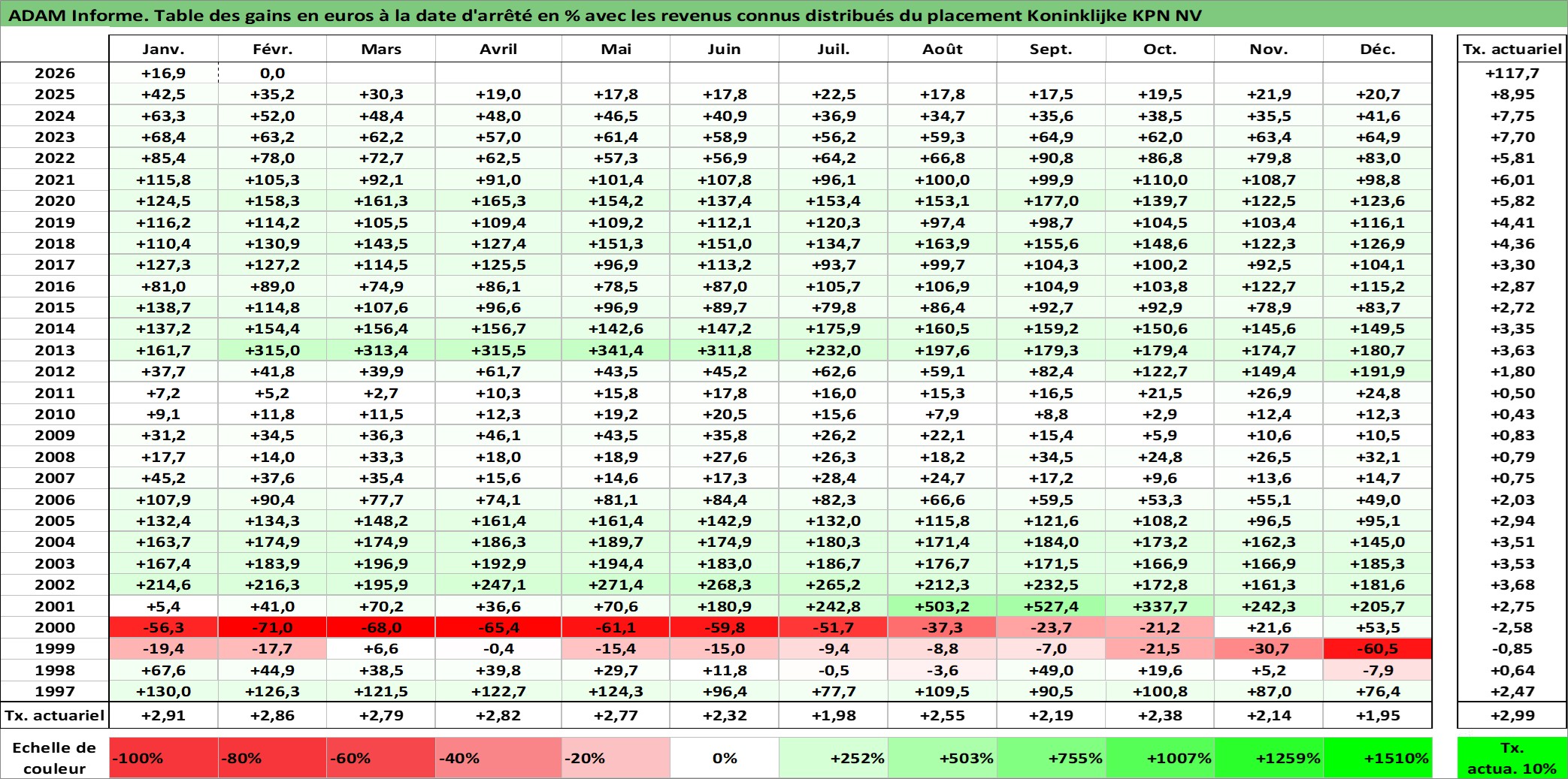Click the -30,7 cell for November 1999

click(1269, 648)
